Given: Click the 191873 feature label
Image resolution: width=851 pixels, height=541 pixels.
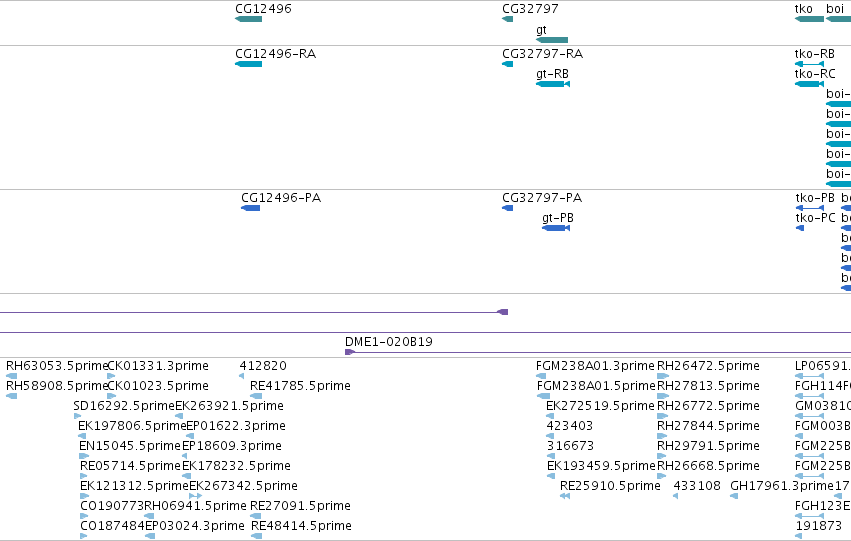Looking at the screenshot, I should tap(818, 526).
